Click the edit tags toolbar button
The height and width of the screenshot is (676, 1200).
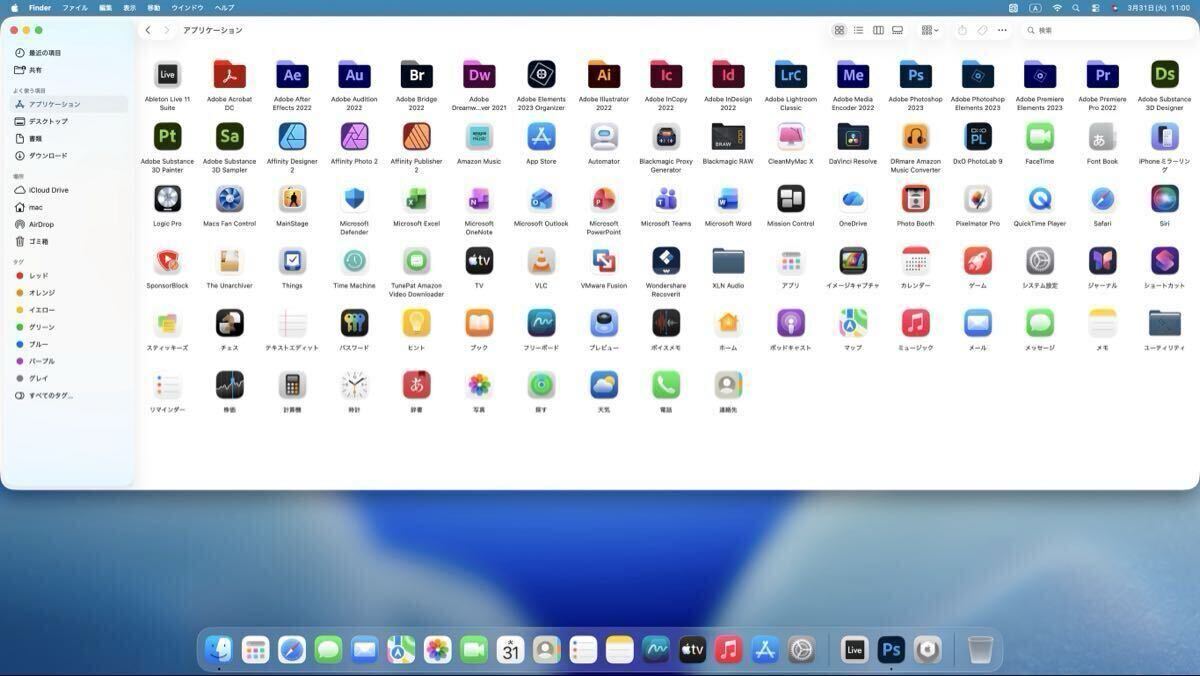pyautogui.click(x=982, y=30)
